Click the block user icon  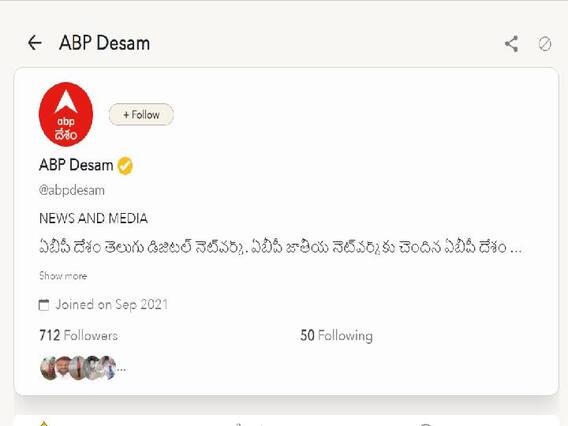[544, 44]
